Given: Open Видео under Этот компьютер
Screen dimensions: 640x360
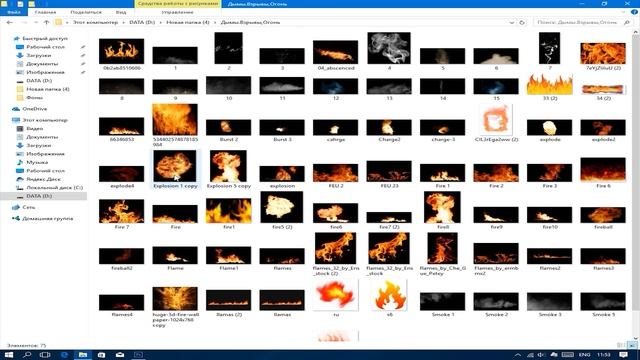Looking at the screenshot, I should [x=35, y=129].
